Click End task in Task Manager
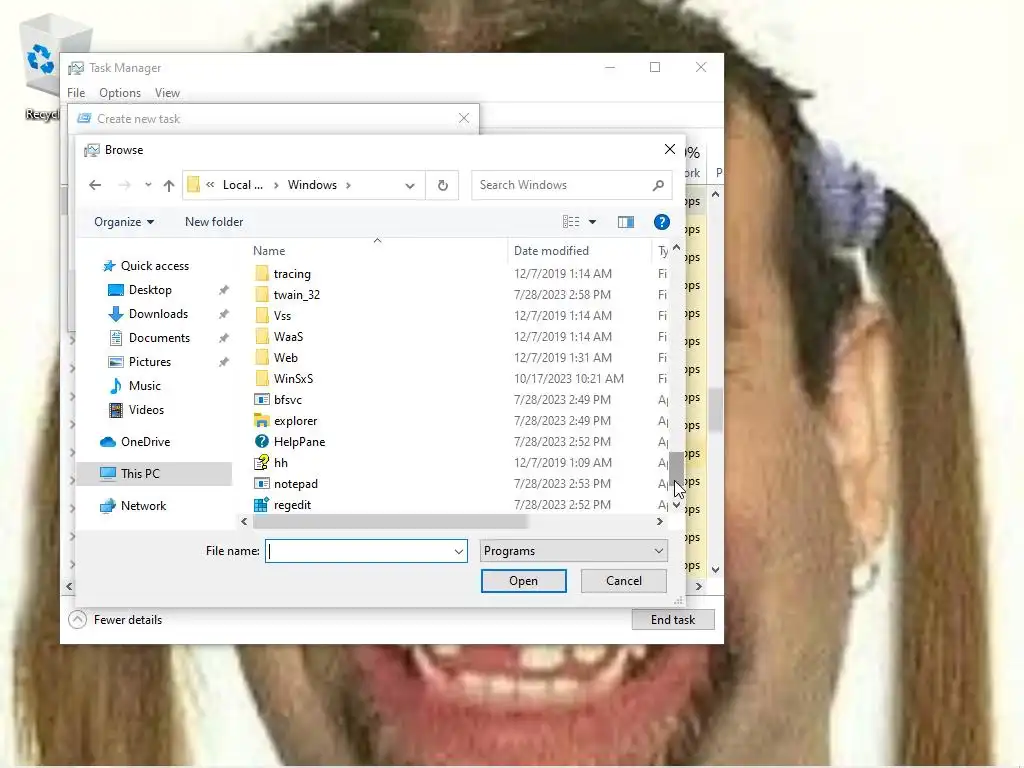This screenshot has height=768, width=1024. coord(673,620)
